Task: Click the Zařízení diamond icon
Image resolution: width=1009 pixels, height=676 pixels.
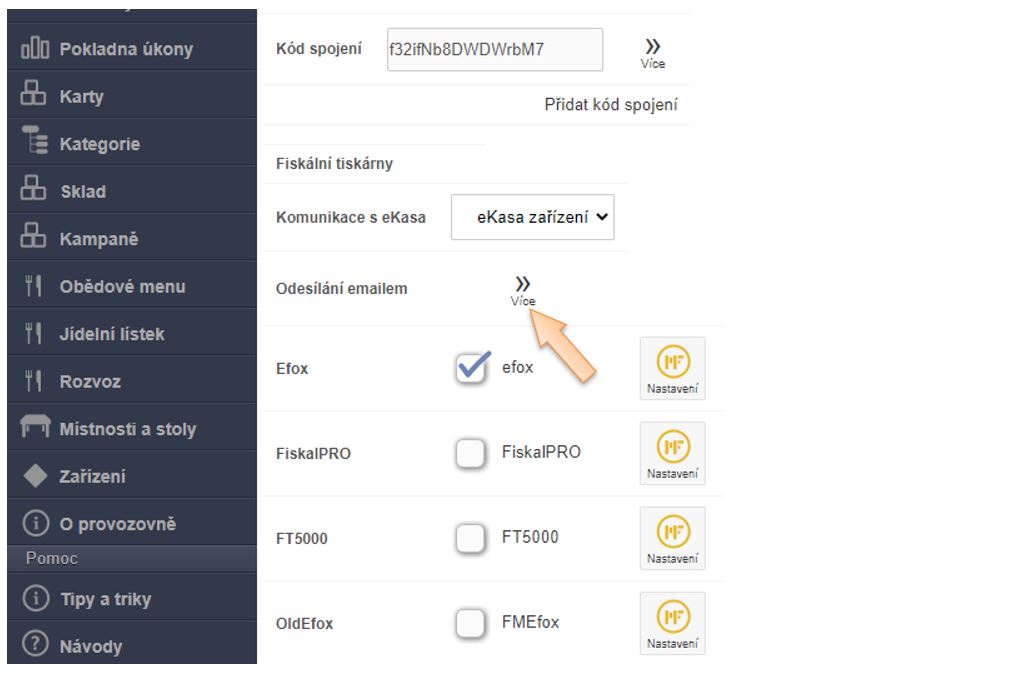Action: click(35, 476)
